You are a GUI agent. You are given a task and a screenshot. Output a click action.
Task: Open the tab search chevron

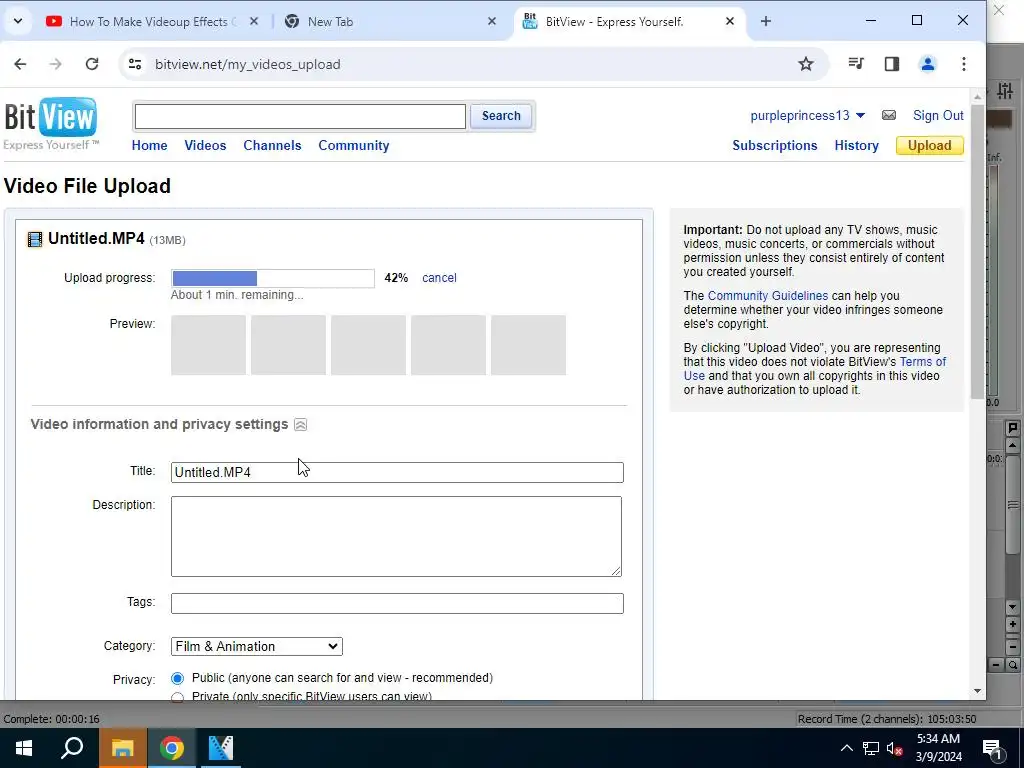click(x=18, y=21)
